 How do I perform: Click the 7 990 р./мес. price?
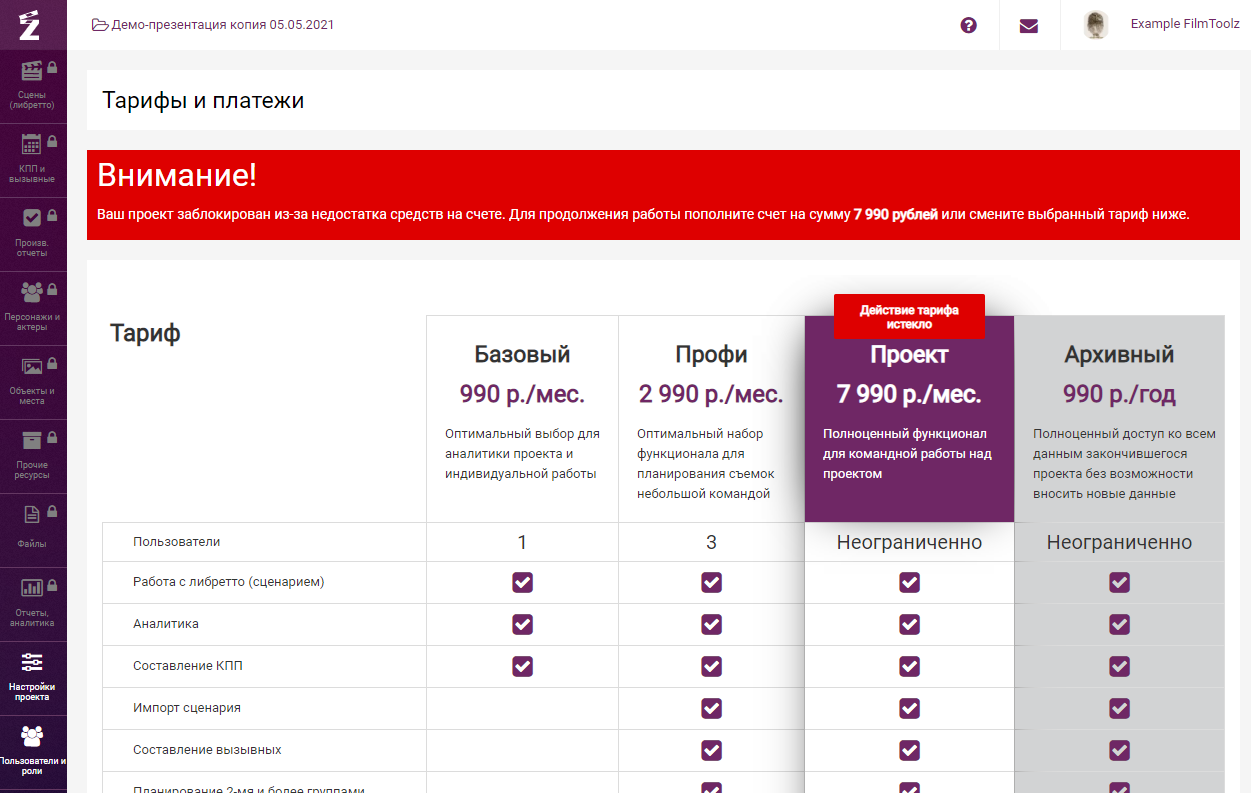(x=909, y=394)
